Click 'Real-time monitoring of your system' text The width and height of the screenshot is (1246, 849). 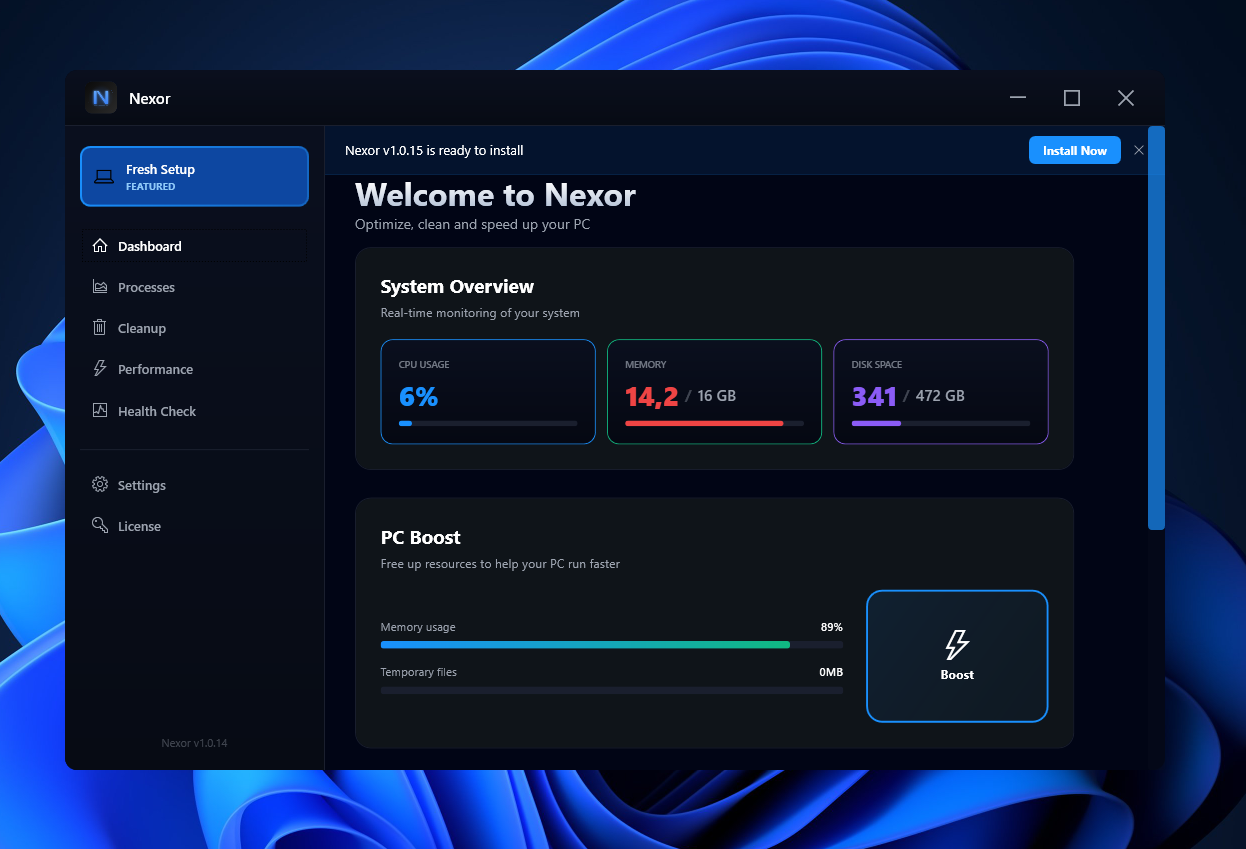pyautogui.click(x=480, y=313)
